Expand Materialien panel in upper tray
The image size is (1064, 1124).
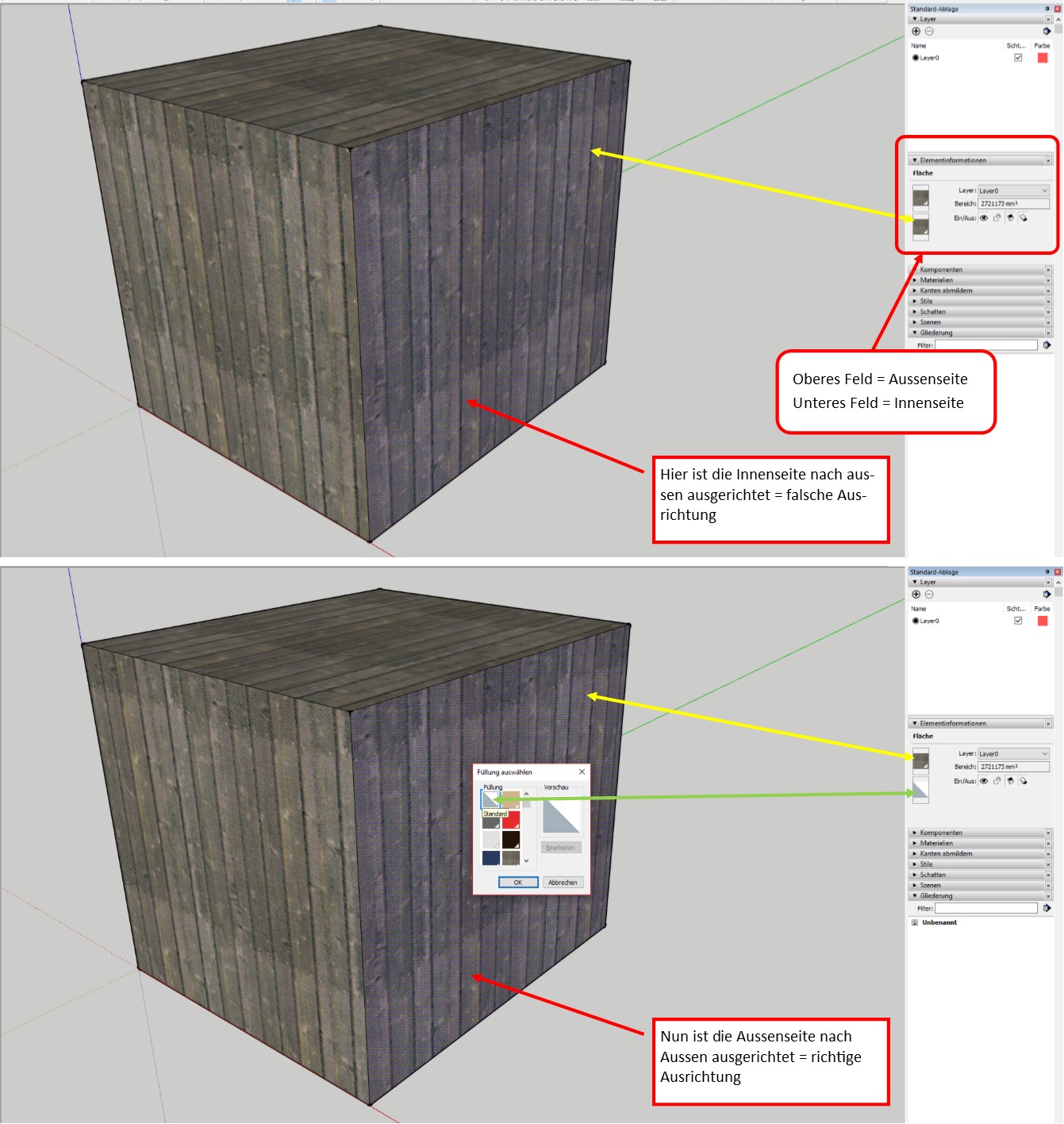point(936,280)
